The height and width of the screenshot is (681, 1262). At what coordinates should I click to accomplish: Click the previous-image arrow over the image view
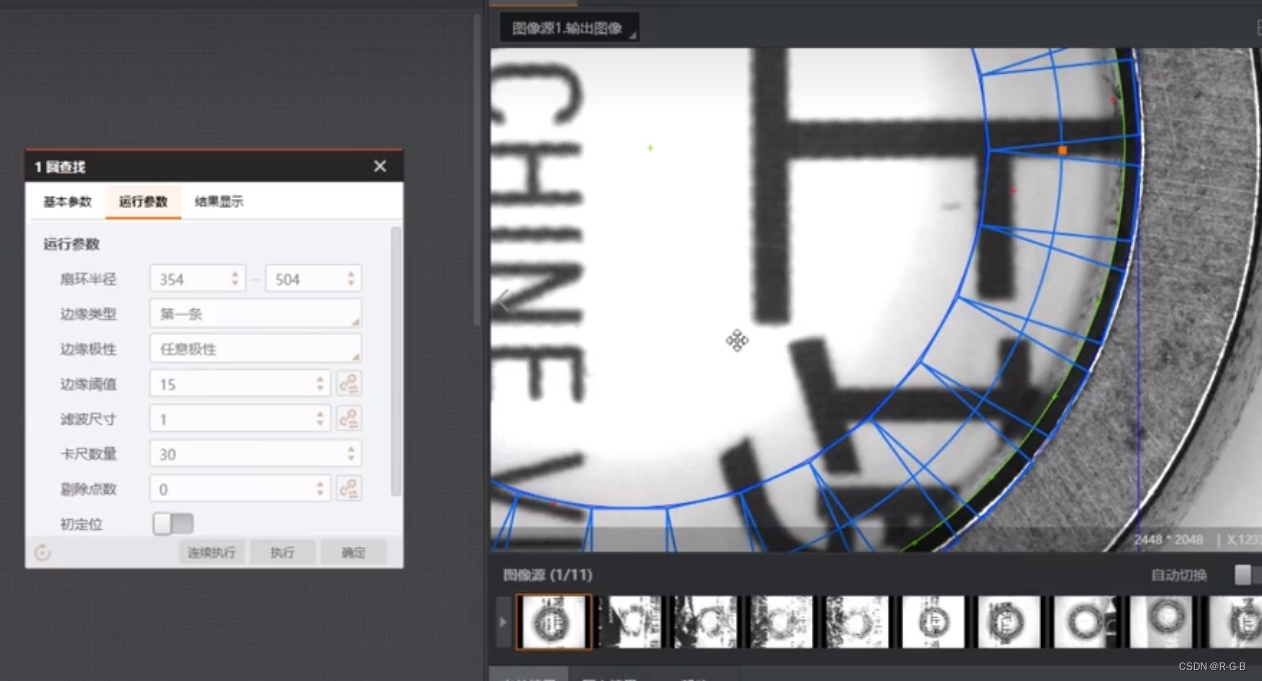(x=503, y=300)
